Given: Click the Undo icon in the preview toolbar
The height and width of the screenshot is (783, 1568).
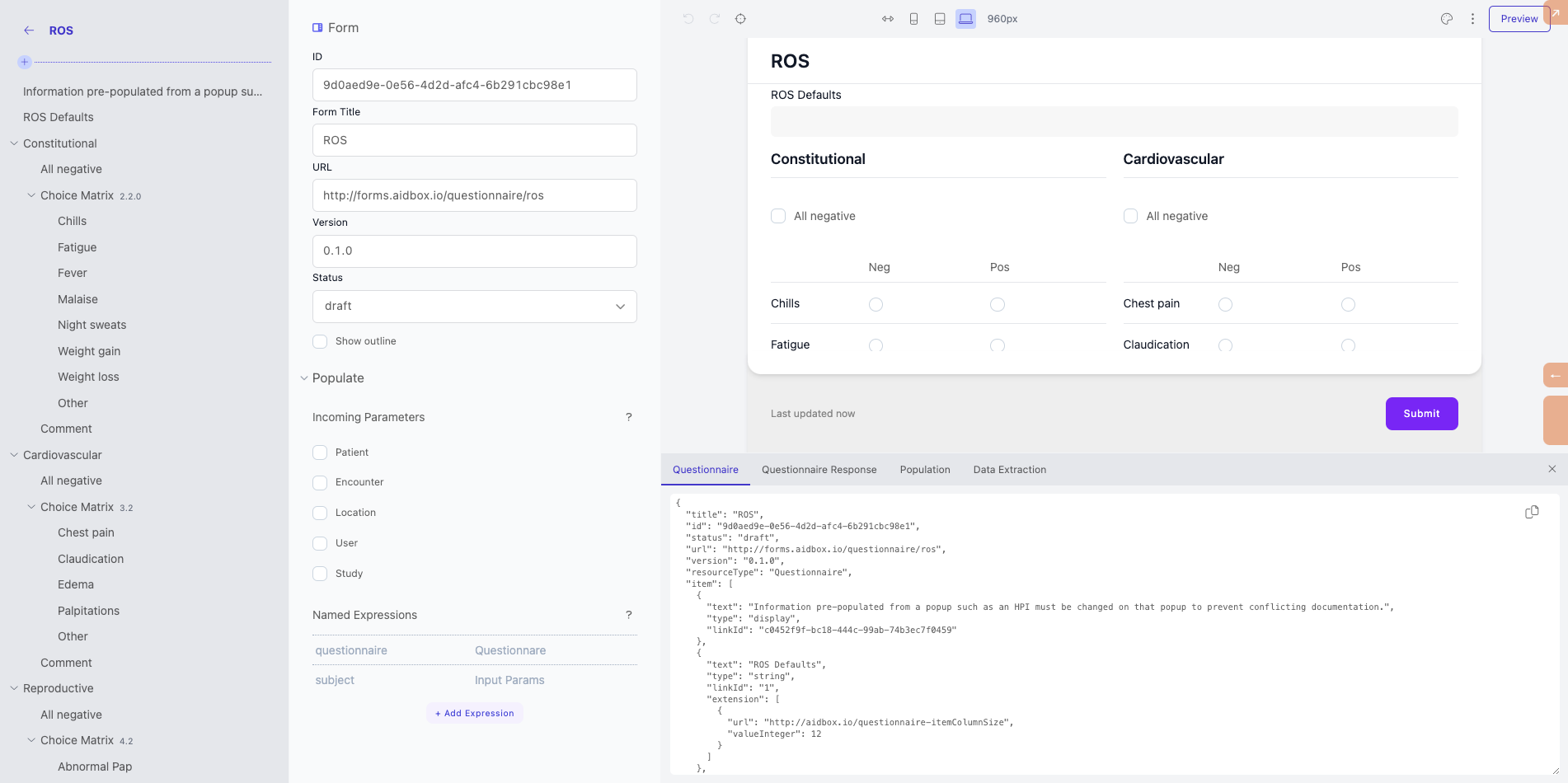Looking at the screenshot, I should tap(688, 18).
